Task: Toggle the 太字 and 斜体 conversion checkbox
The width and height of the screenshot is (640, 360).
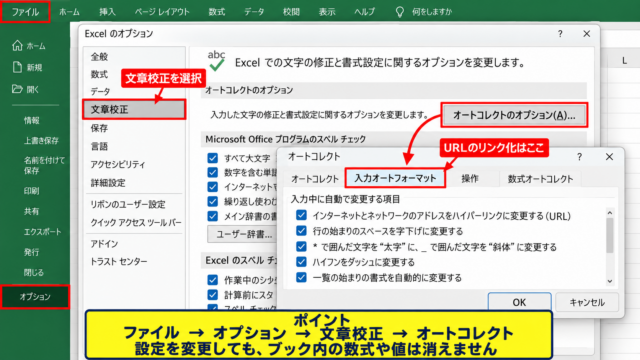Action: pos(301,247)
